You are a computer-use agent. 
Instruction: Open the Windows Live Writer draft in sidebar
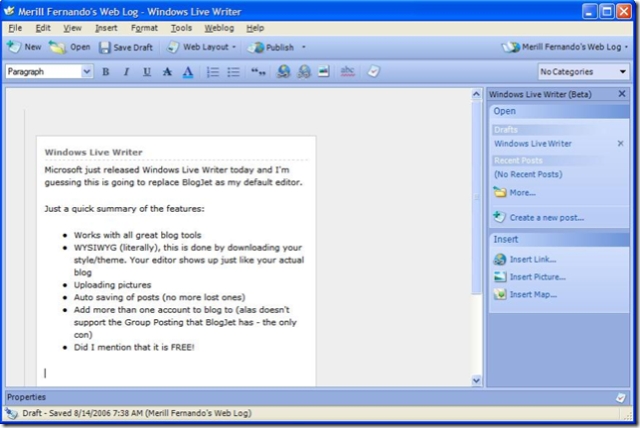click(x=533, y=144)
